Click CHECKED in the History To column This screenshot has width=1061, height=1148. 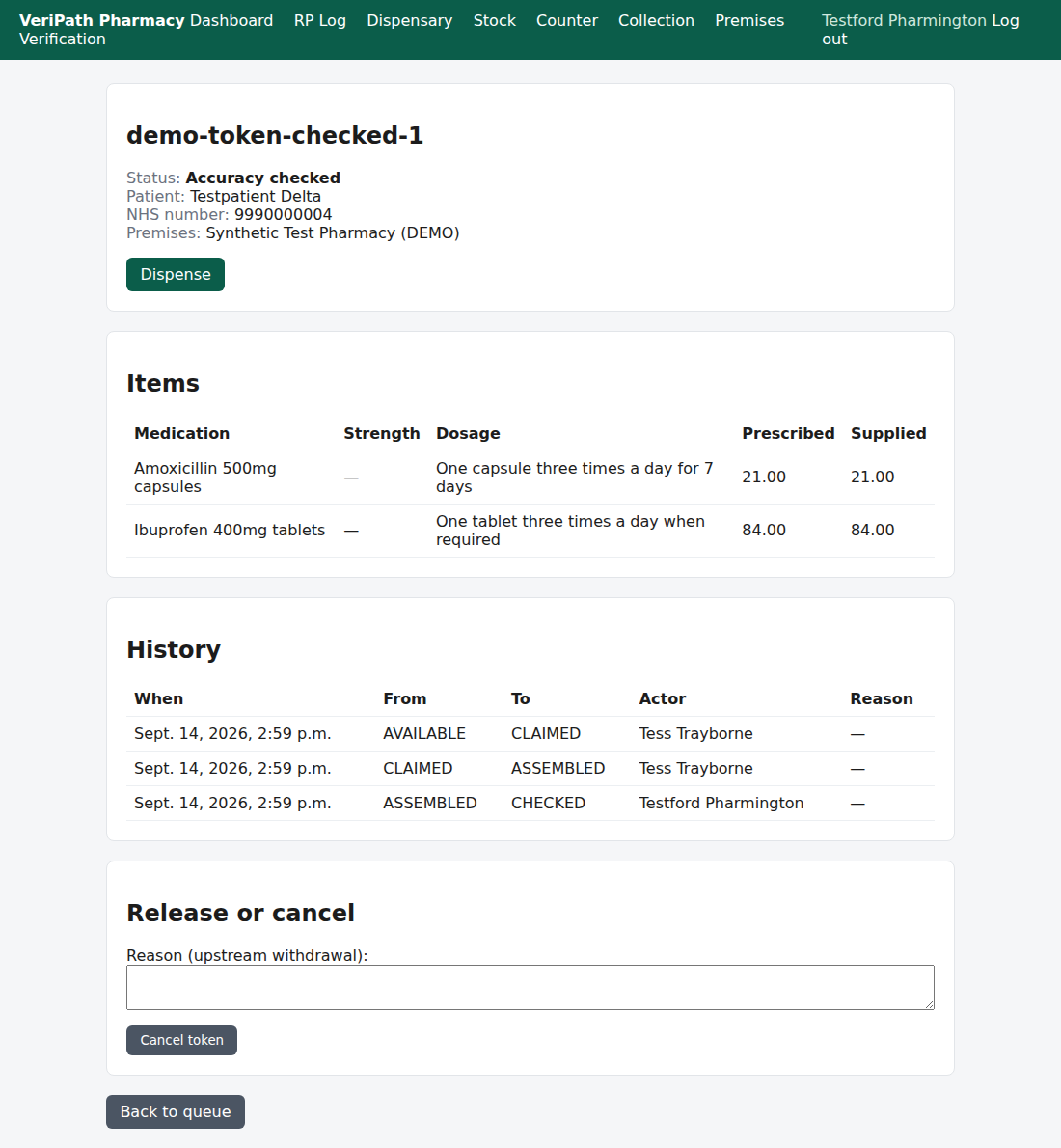pos(548,804)
